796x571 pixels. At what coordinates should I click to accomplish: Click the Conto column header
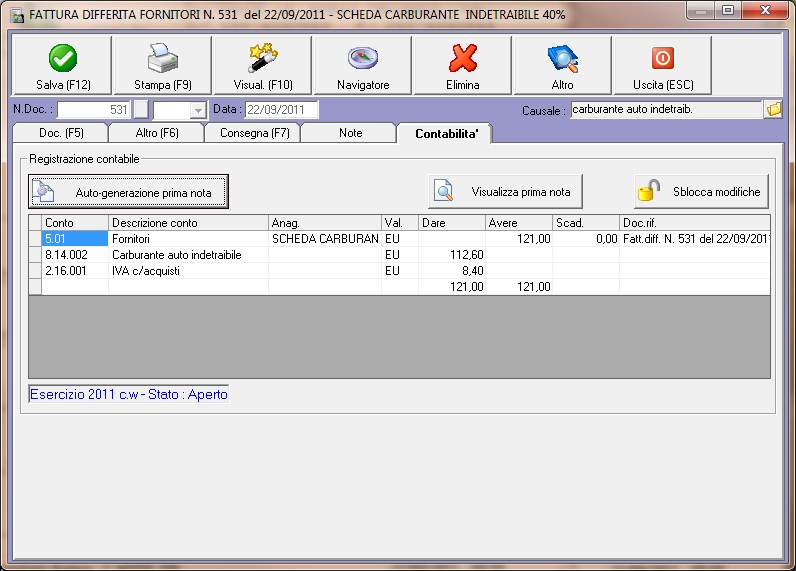click(75, 223)
